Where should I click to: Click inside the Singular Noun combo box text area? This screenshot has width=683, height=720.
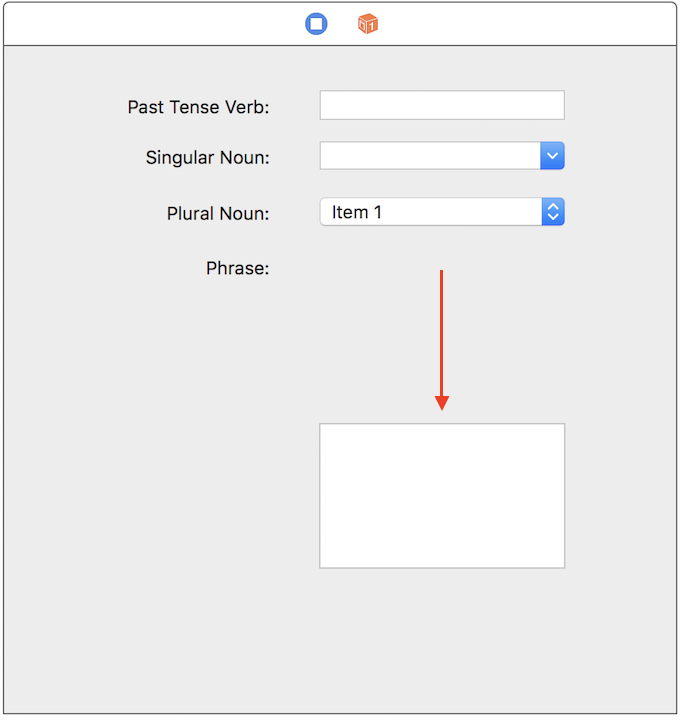pyautogui.click(x=430, y=156)
